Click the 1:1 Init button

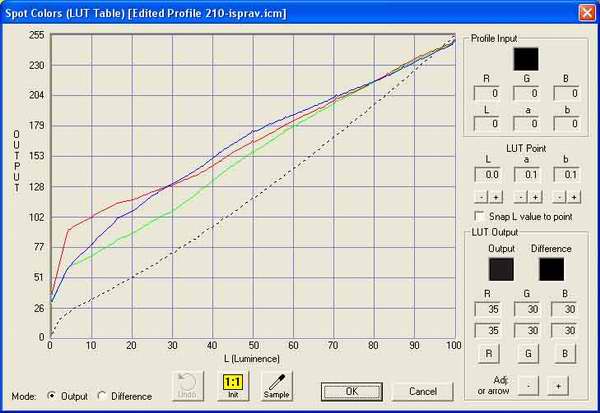[x=233, y=386]
